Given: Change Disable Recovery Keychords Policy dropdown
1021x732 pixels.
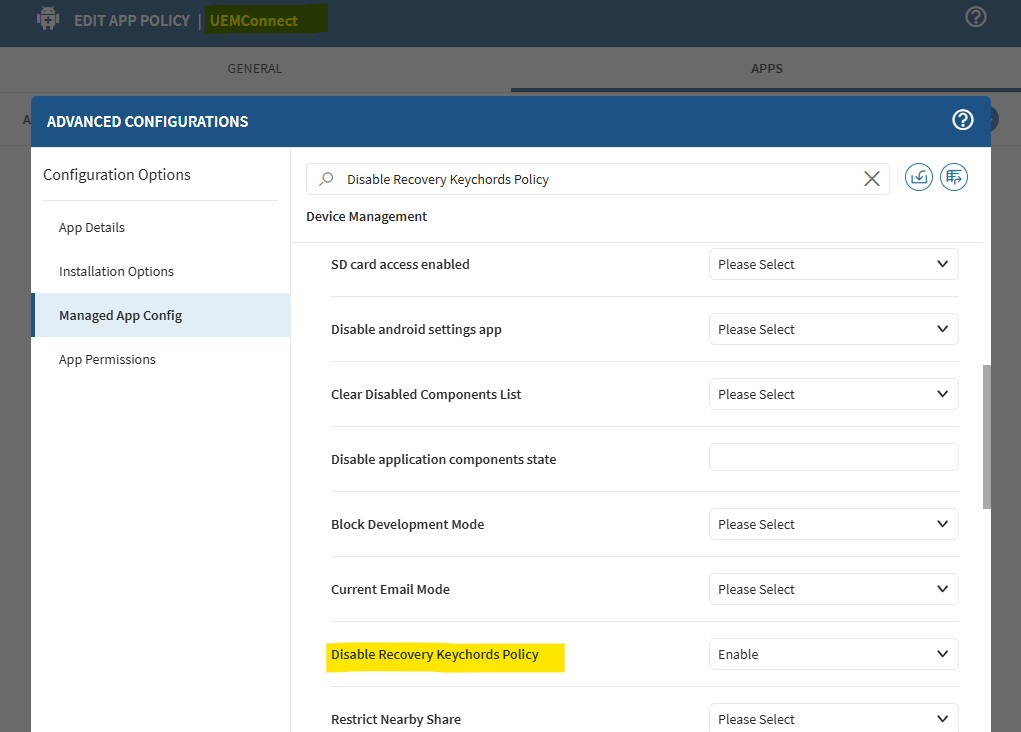Looking at the screenshot, I should pyautogui.click(x=833, y=654).
